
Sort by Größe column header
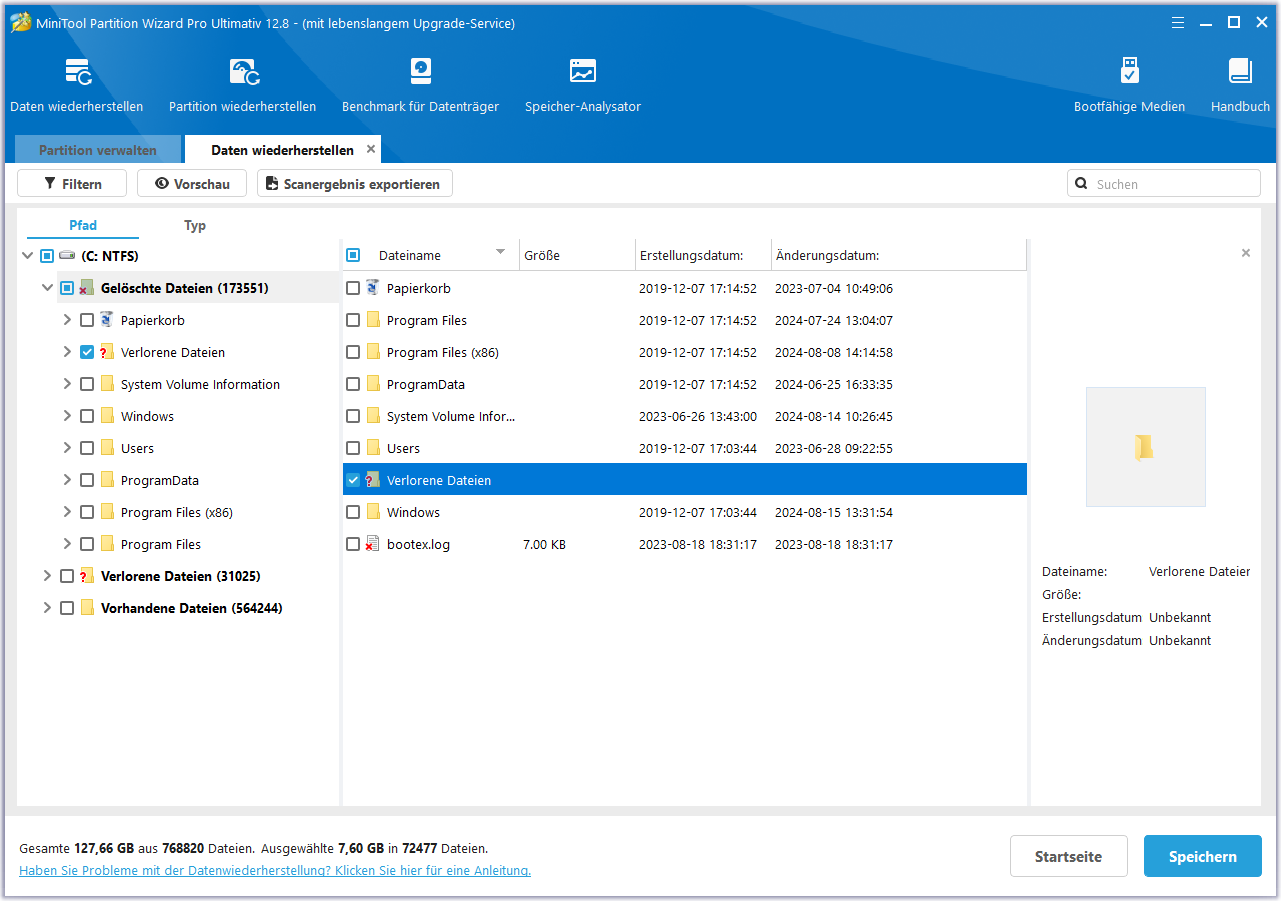pos(577,255)
